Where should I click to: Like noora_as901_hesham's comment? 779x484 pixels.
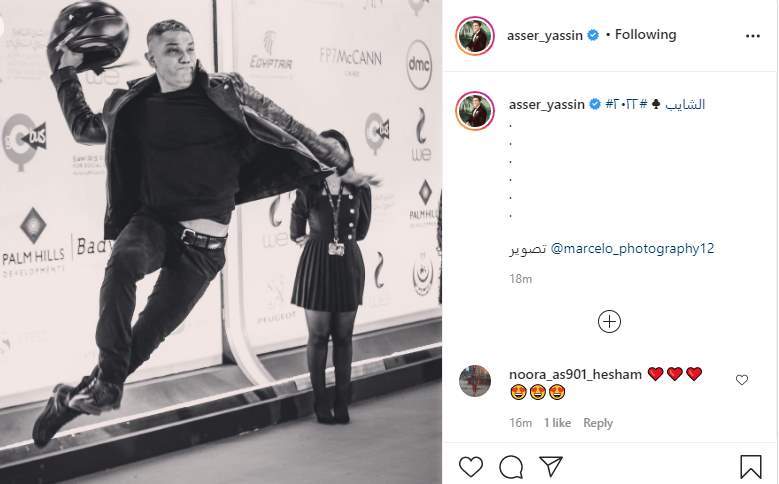742,380
